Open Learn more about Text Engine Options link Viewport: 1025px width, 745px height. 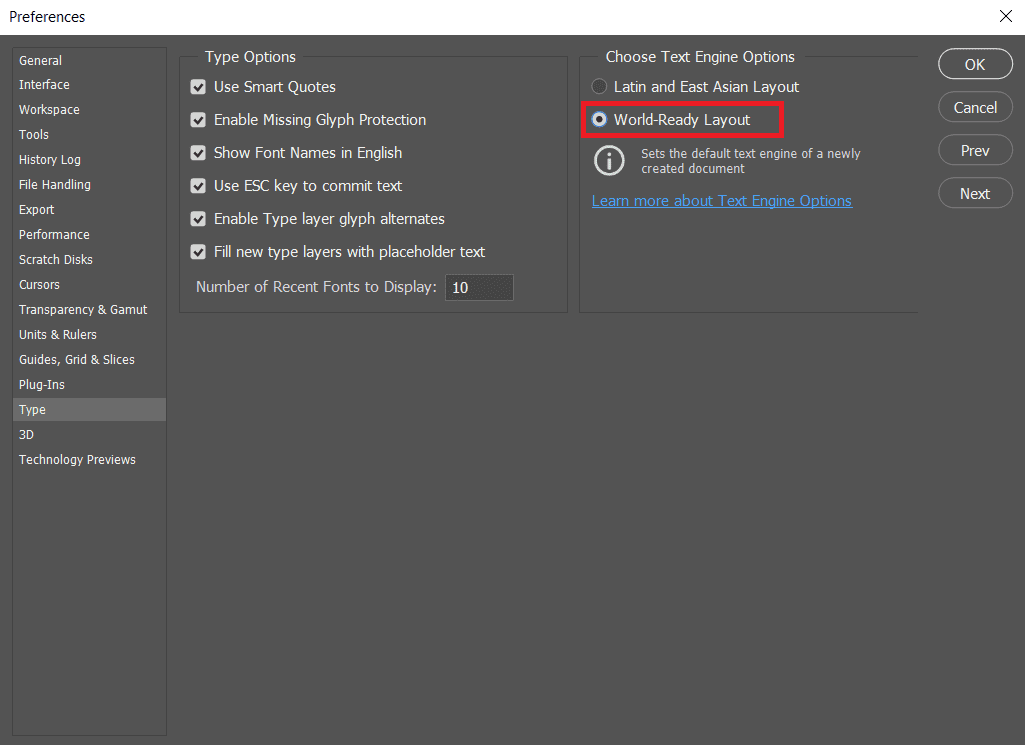pos(722,201)
